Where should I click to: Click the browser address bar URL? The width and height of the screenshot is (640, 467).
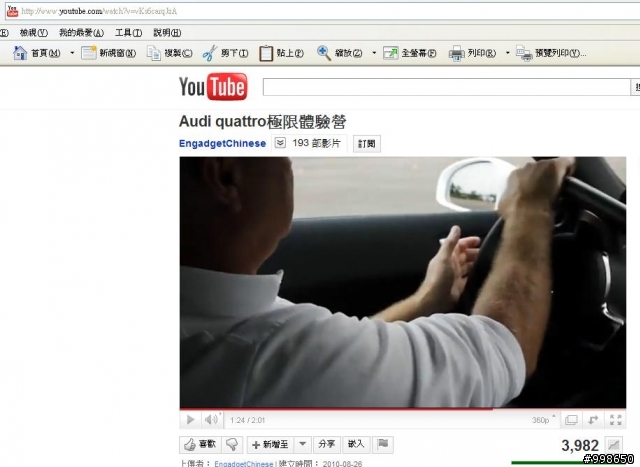(99, 11)
